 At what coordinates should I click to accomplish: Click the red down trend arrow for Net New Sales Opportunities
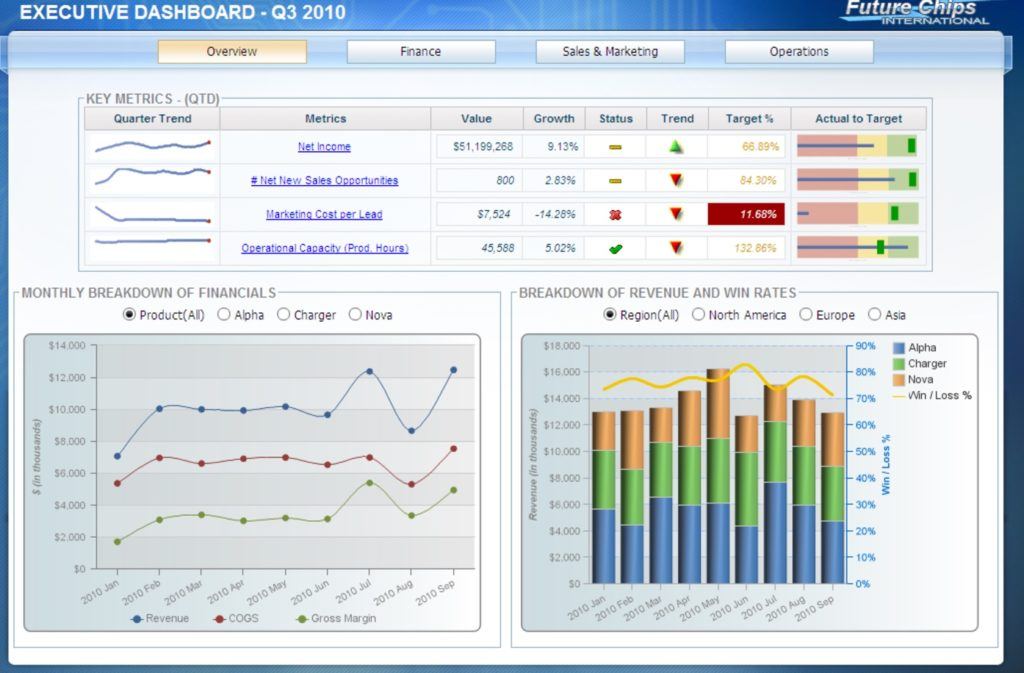[676, 179]
